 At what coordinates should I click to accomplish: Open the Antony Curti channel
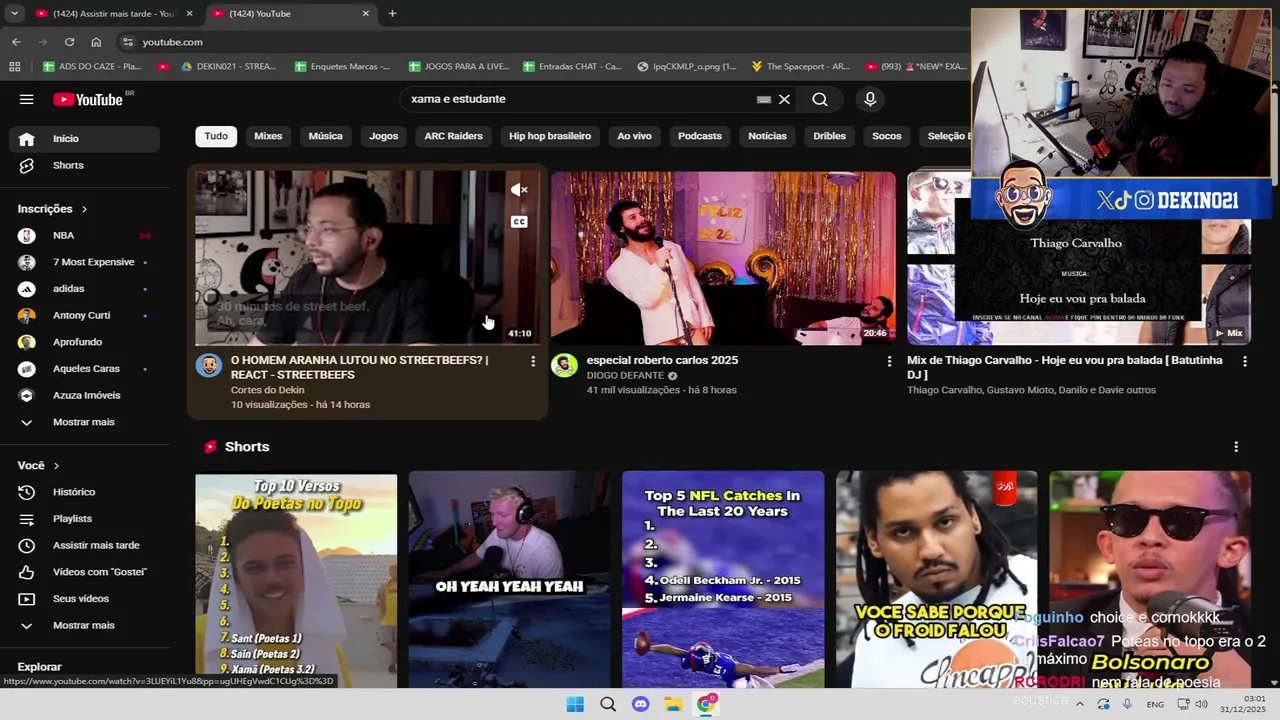coord(84,315)
